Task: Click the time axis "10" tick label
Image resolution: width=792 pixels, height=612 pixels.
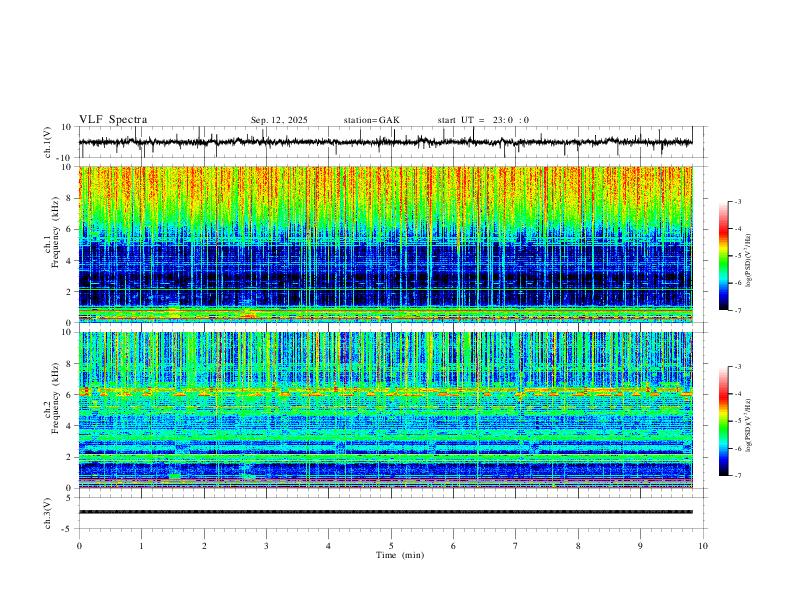Action: pos(703,546)
